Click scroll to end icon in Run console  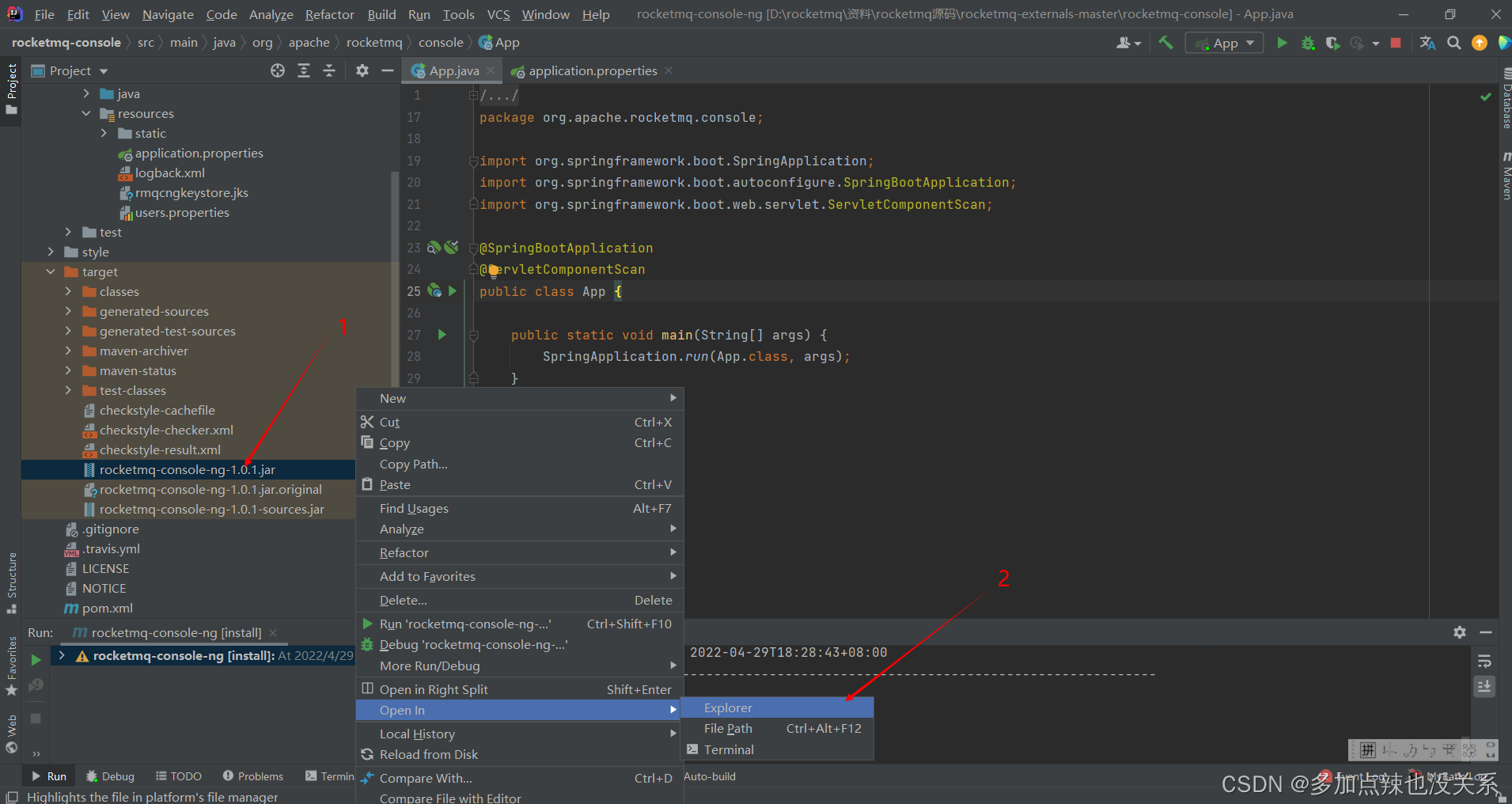(x=1484, y=686)
